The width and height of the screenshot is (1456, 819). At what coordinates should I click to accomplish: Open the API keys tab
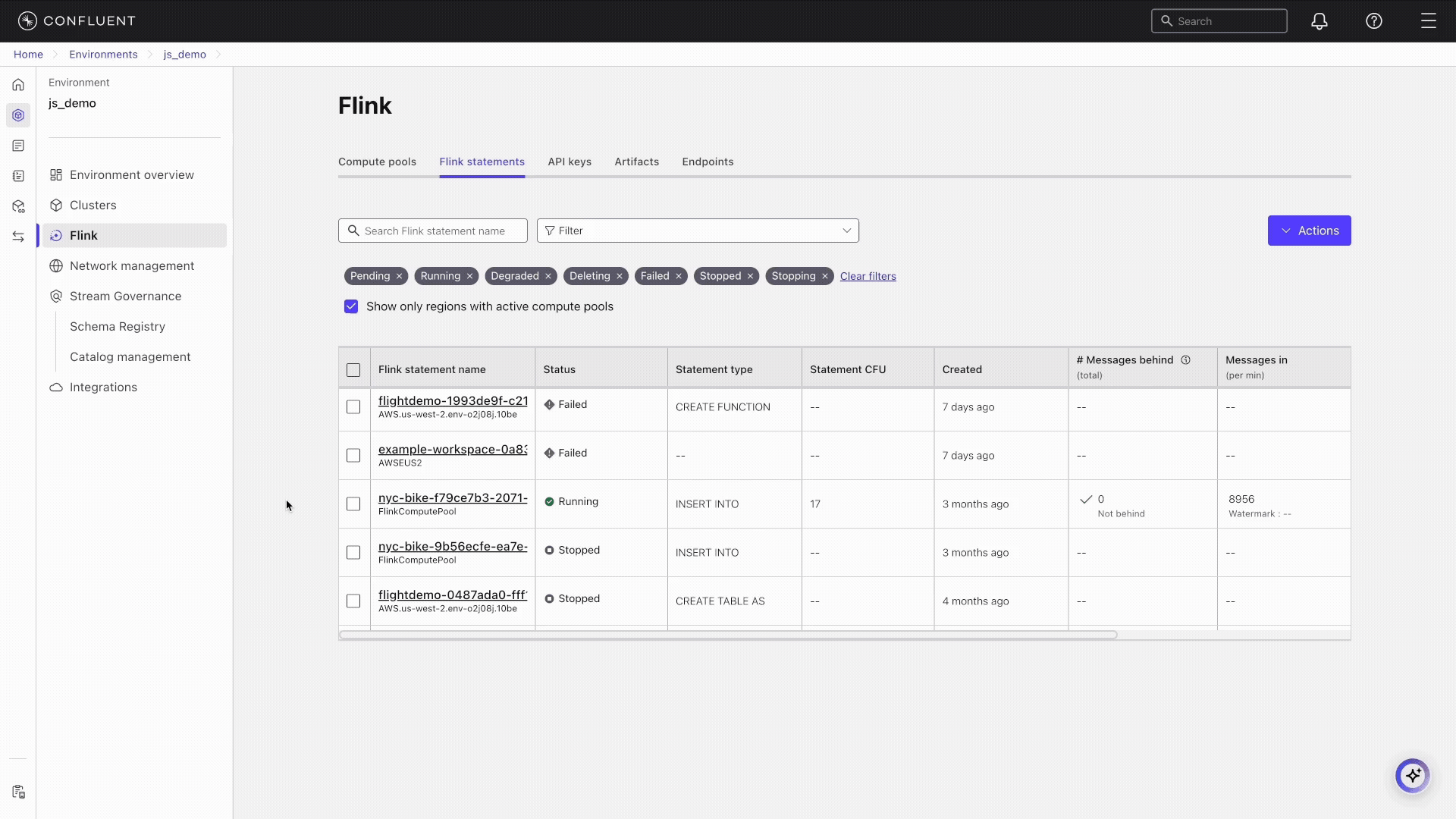[570, 162]
